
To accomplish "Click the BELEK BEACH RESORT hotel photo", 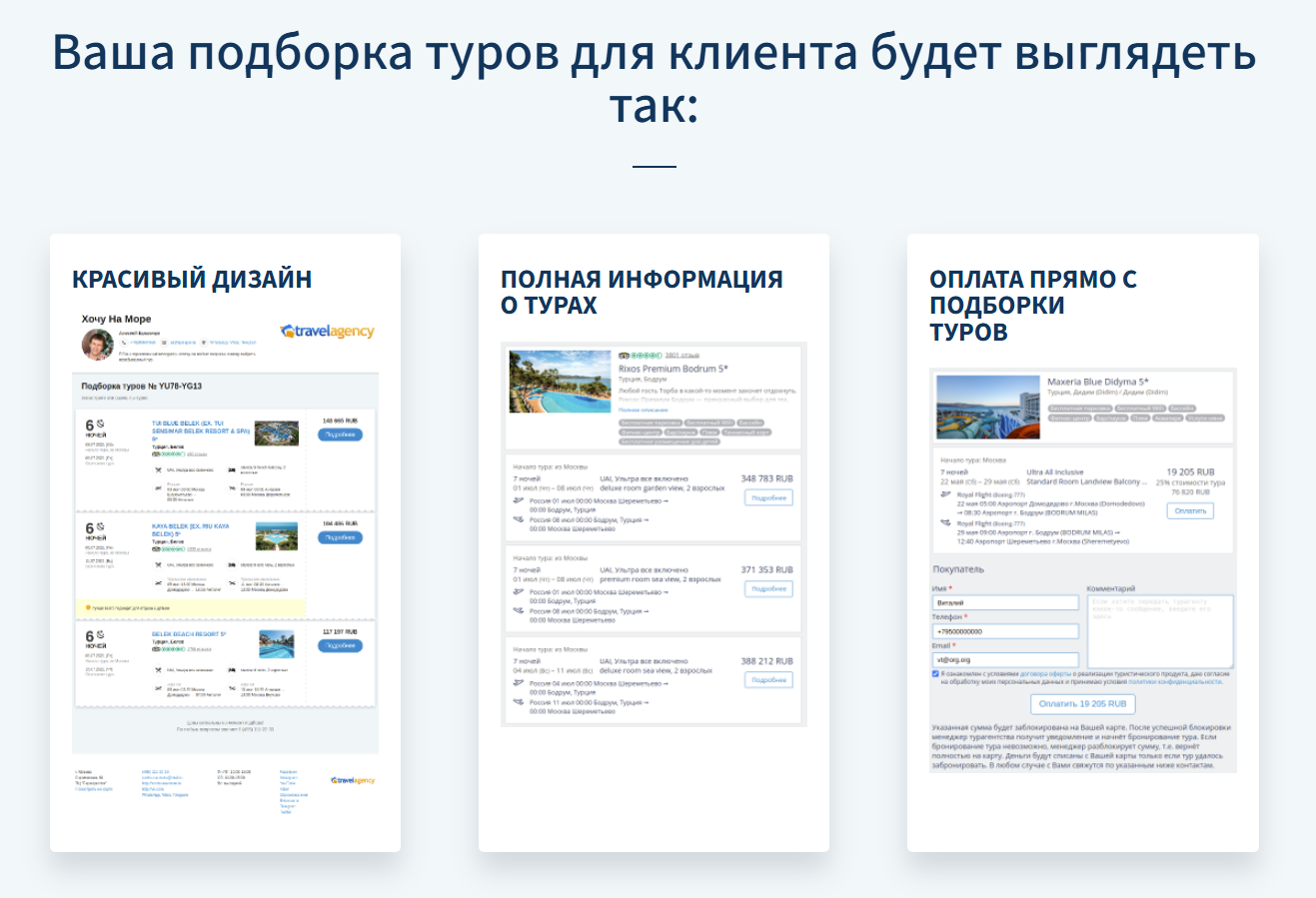I will (x=277, y=643).
